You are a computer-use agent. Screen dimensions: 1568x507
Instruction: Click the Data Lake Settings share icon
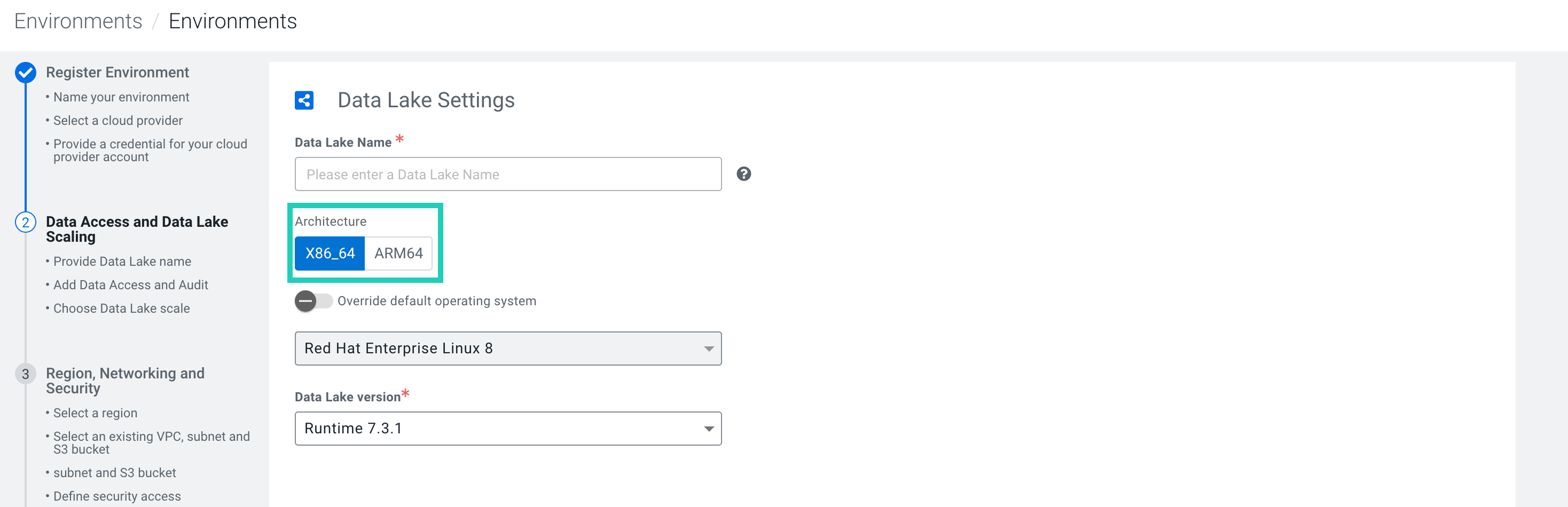[x=304, y=100]
